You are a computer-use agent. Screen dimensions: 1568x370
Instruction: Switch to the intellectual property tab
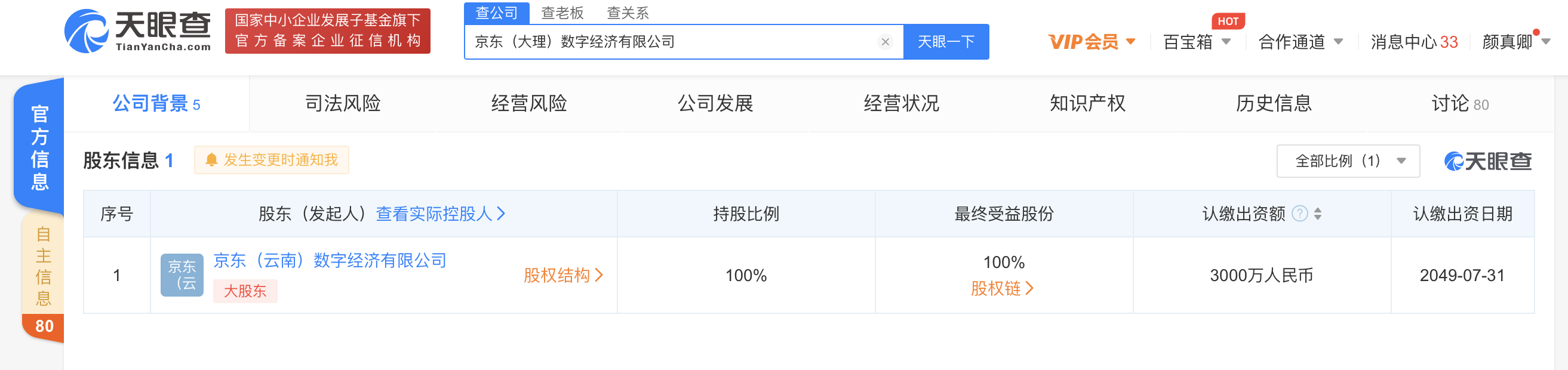[x=1087, y=104]
